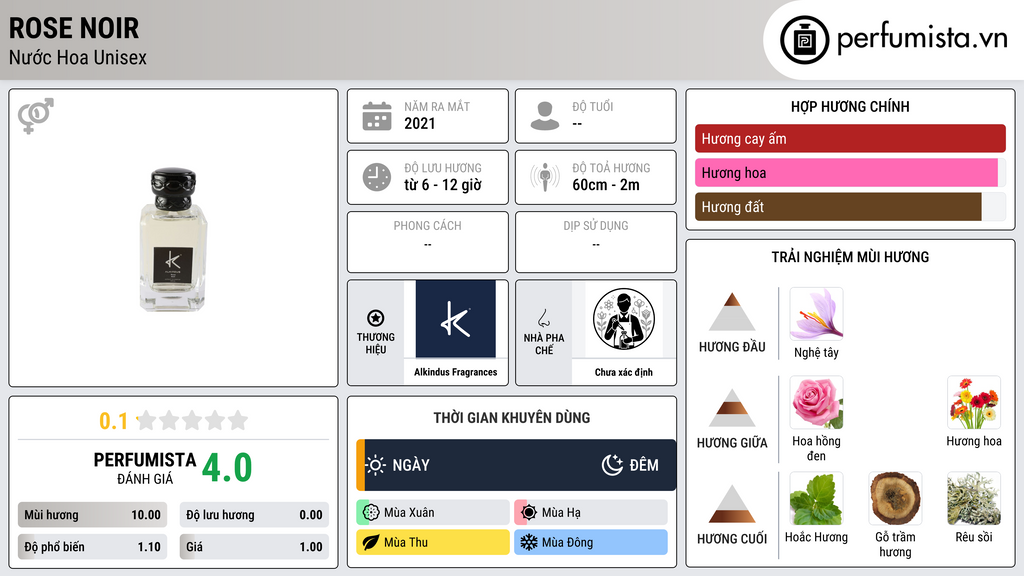Click the Giá 1.00 score box
This screenshot has height=576, width=1024.
coord(254,547)
